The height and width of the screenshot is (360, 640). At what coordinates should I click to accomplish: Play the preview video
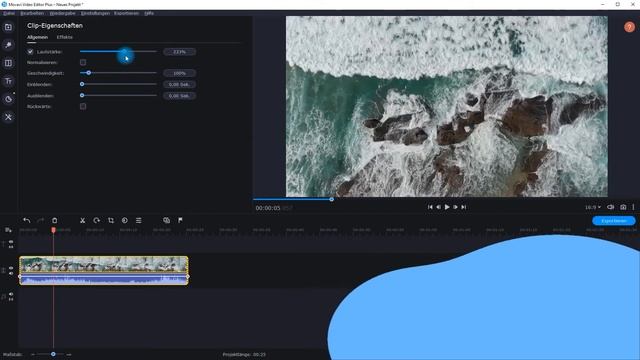pos(447,207)
